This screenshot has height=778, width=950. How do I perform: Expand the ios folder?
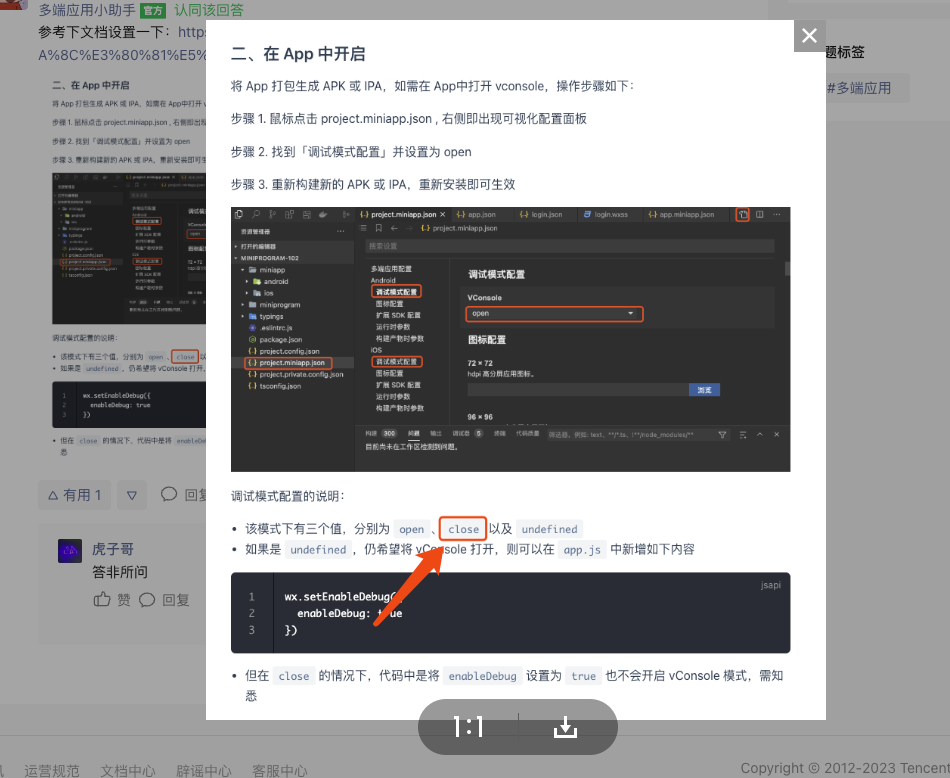(268, 293)
